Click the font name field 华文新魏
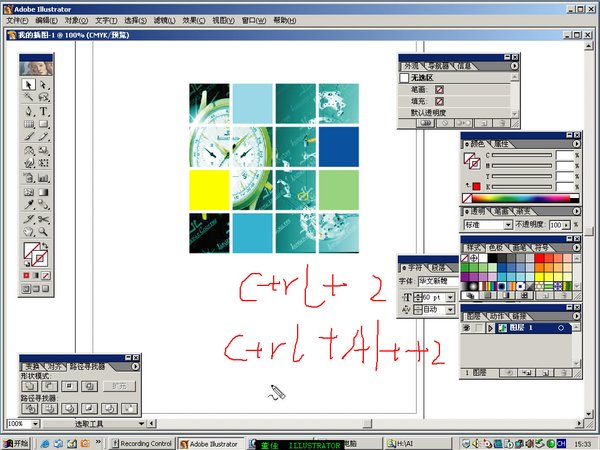 point(438,281)
